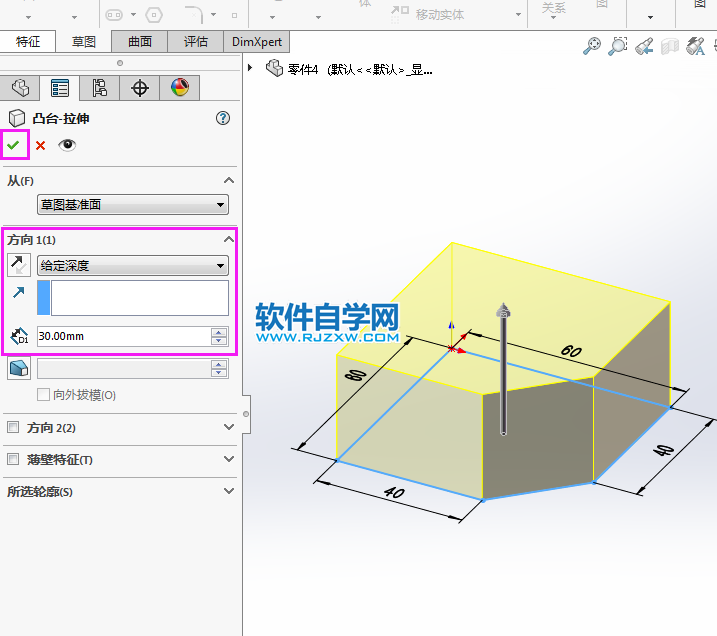Open PropertyManager panel tab
This screenshot has width=717, height=636.
pyautogui.click(x=60, y=88)
